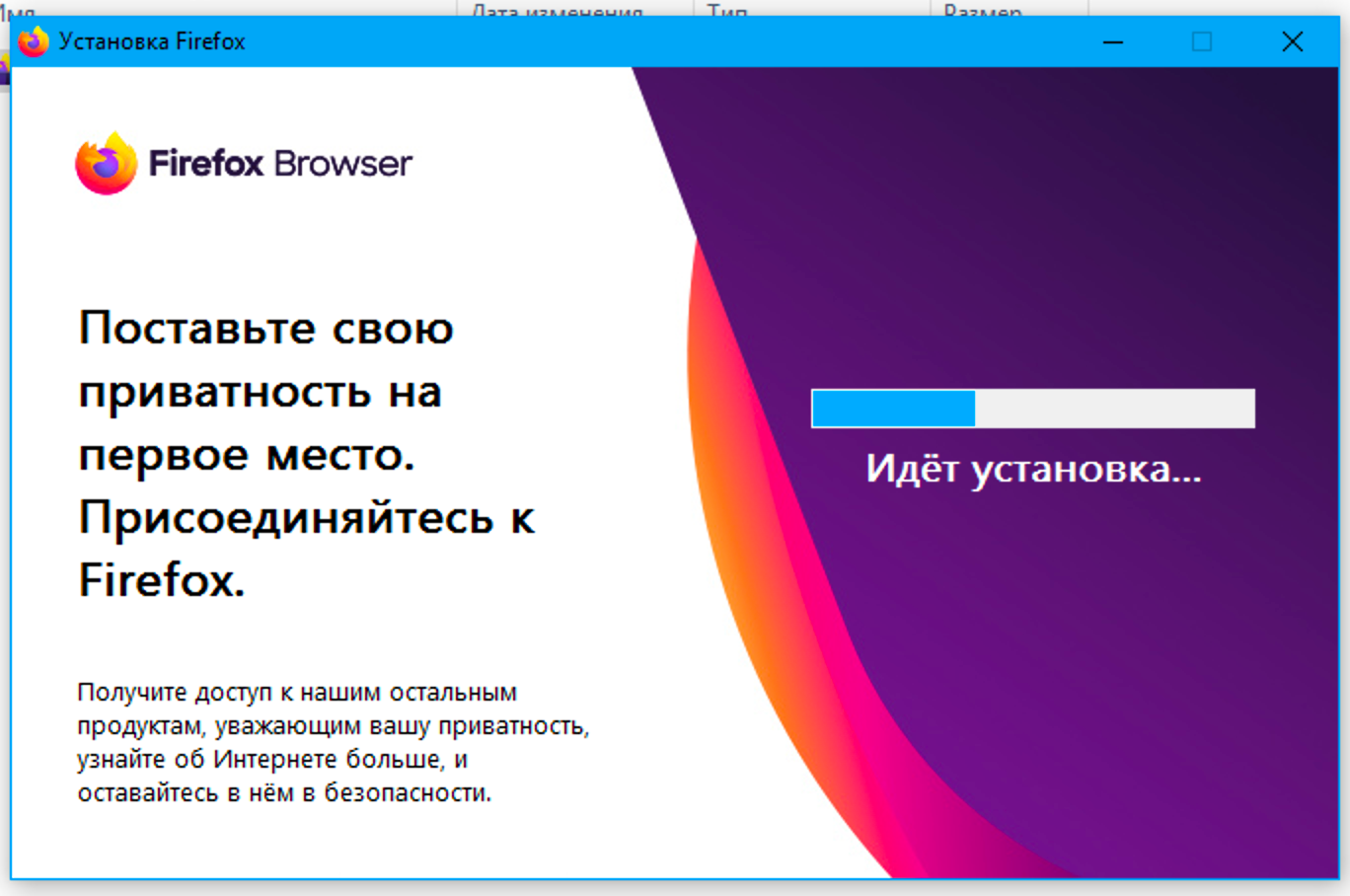
Task: Click the installation progress bar
Action: [1033, 409]
